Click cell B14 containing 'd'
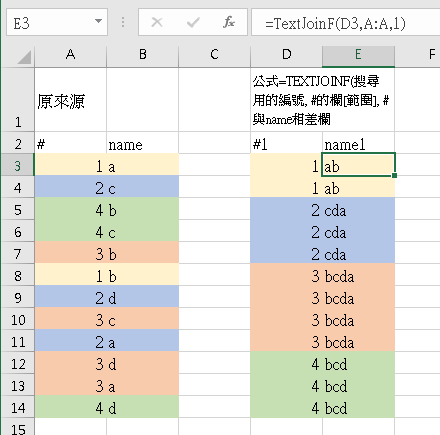The image size is (440, 435). click(143, 407)
